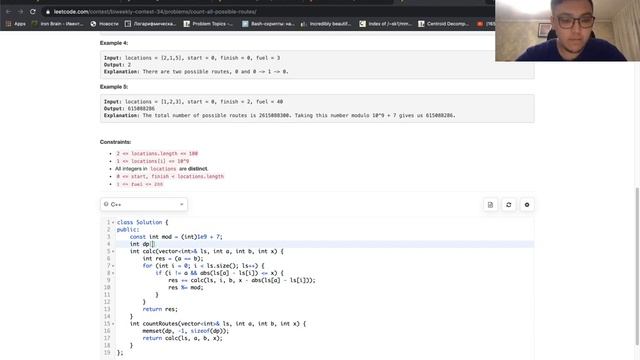Screen dimensions: 640x360
Task: Open the Новости bookmark
Action: click(104, 24)
